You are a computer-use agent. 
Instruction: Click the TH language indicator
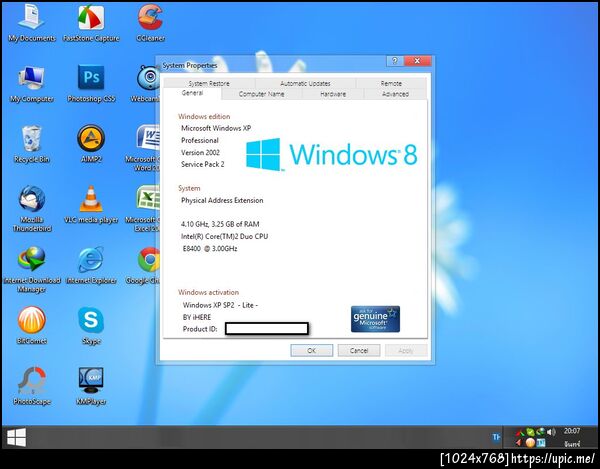[x=496, y=437]
